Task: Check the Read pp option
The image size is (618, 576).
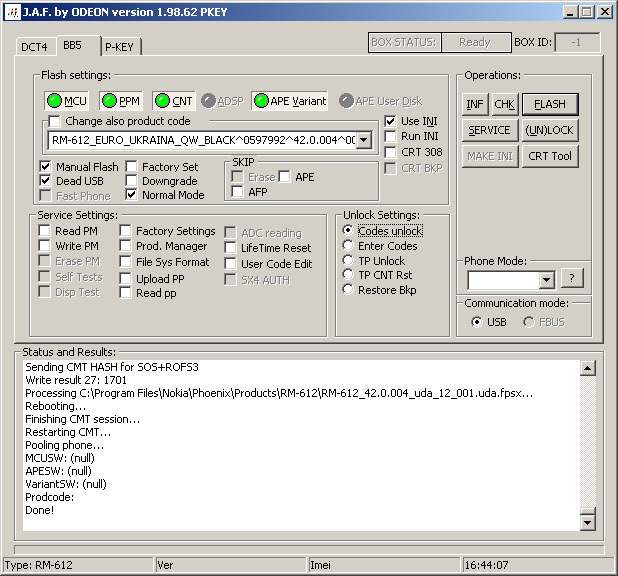Action: tap(125, 293)
